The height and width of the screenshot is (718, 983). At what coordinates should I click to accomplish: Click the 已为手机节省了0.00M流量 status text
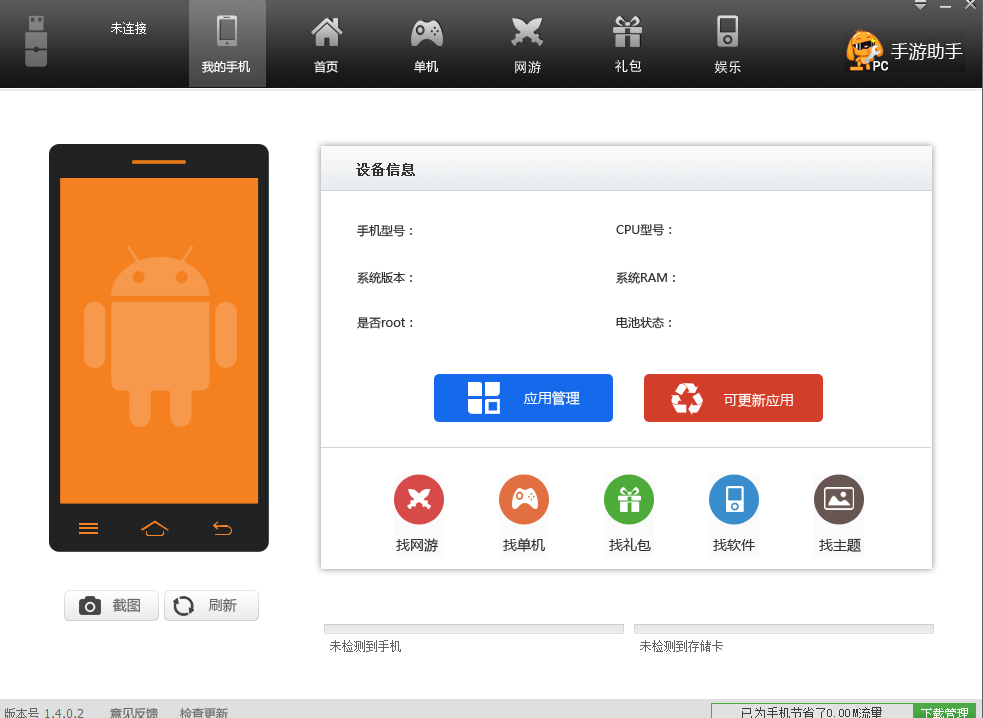pos(811,712)
